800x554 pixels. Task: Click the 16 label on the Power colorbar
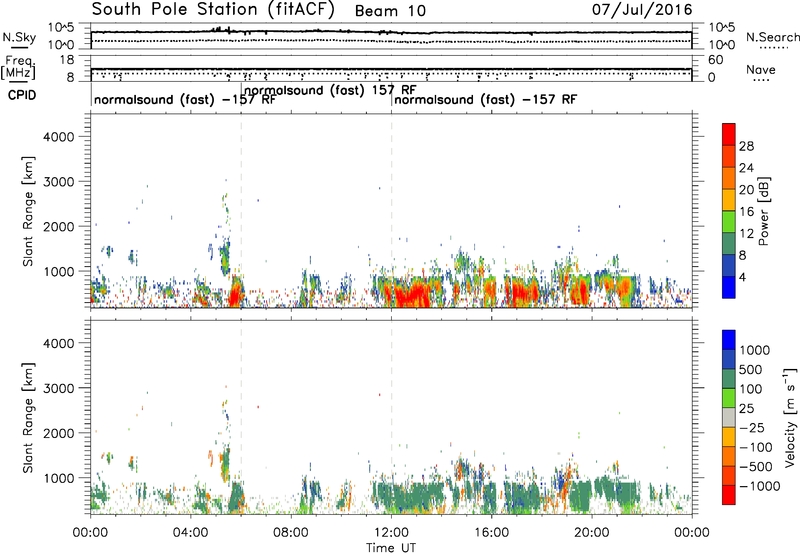[x=746, y=212]
